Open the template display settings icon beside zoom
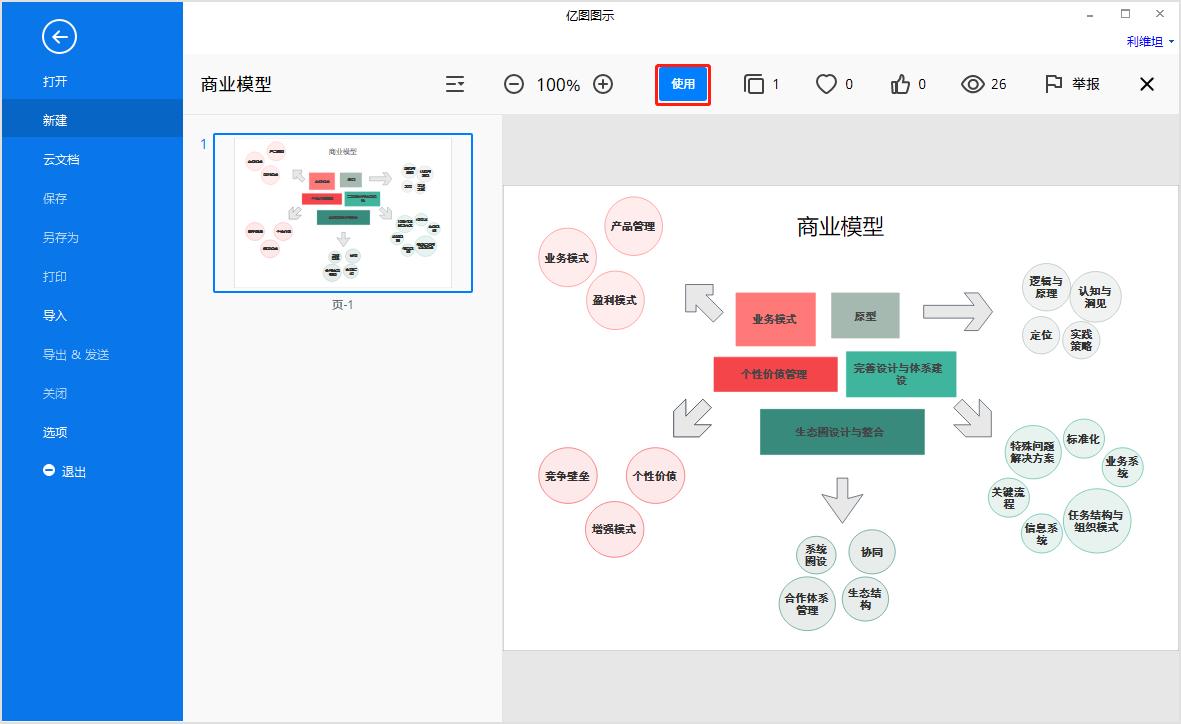Viewport: 1181px width, 724px height. click(x=455, y=84)
